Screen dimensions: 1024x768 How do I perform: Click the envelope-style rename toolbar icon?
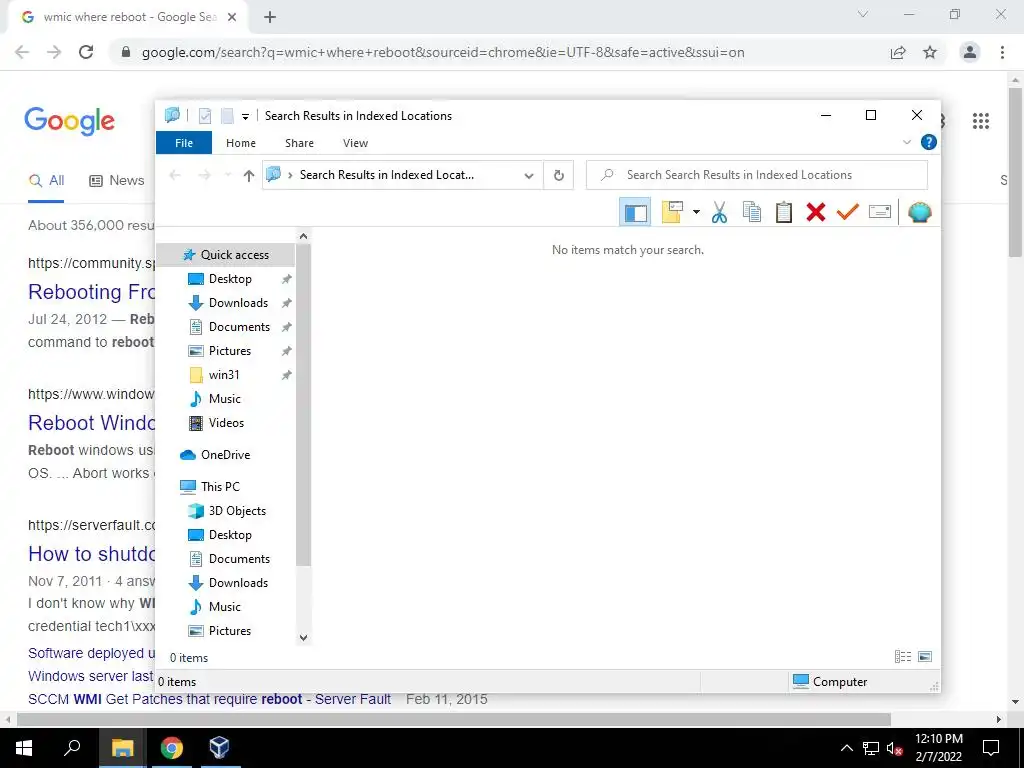pyautogui.click(x=880, y=212)
